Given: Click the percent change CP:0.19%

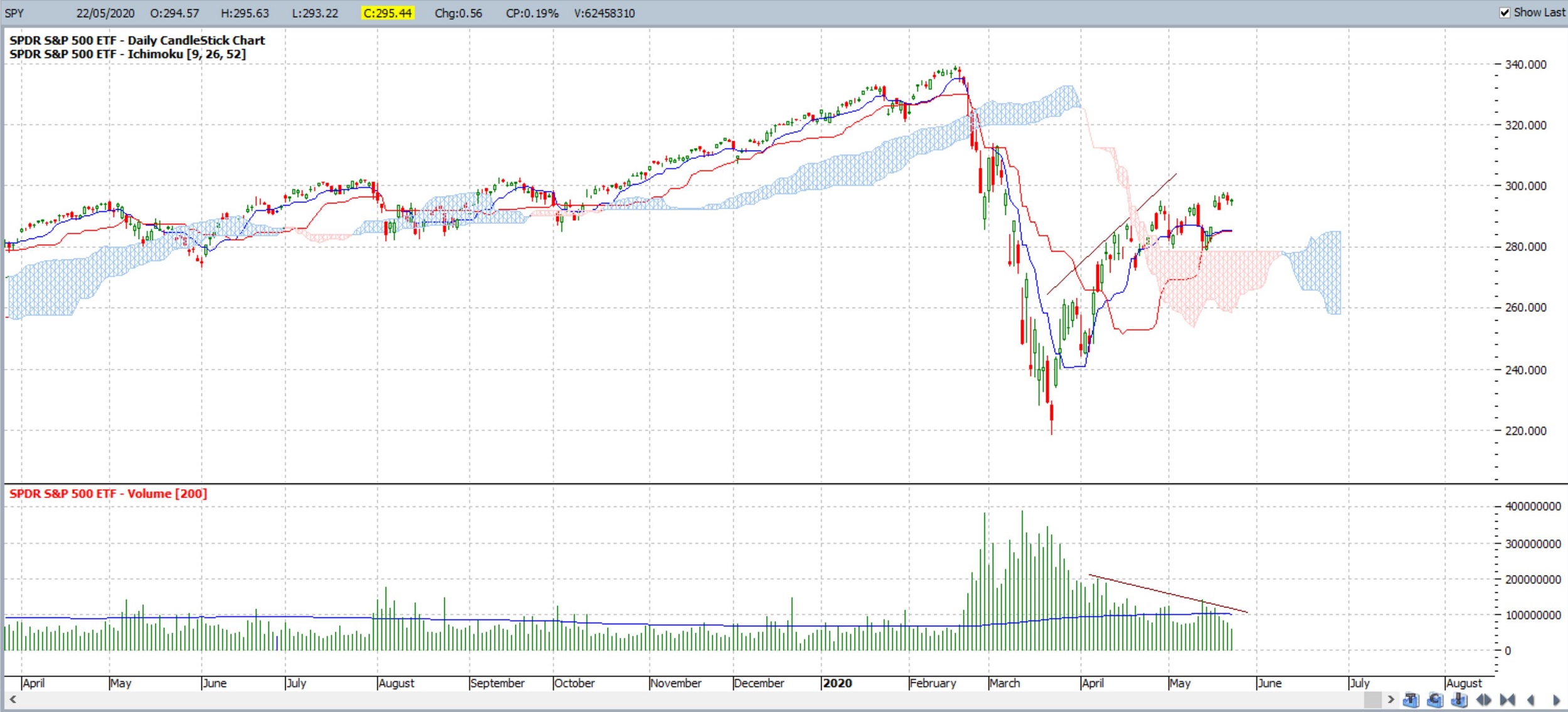Looking at the screenshot, I should [532, 13].
